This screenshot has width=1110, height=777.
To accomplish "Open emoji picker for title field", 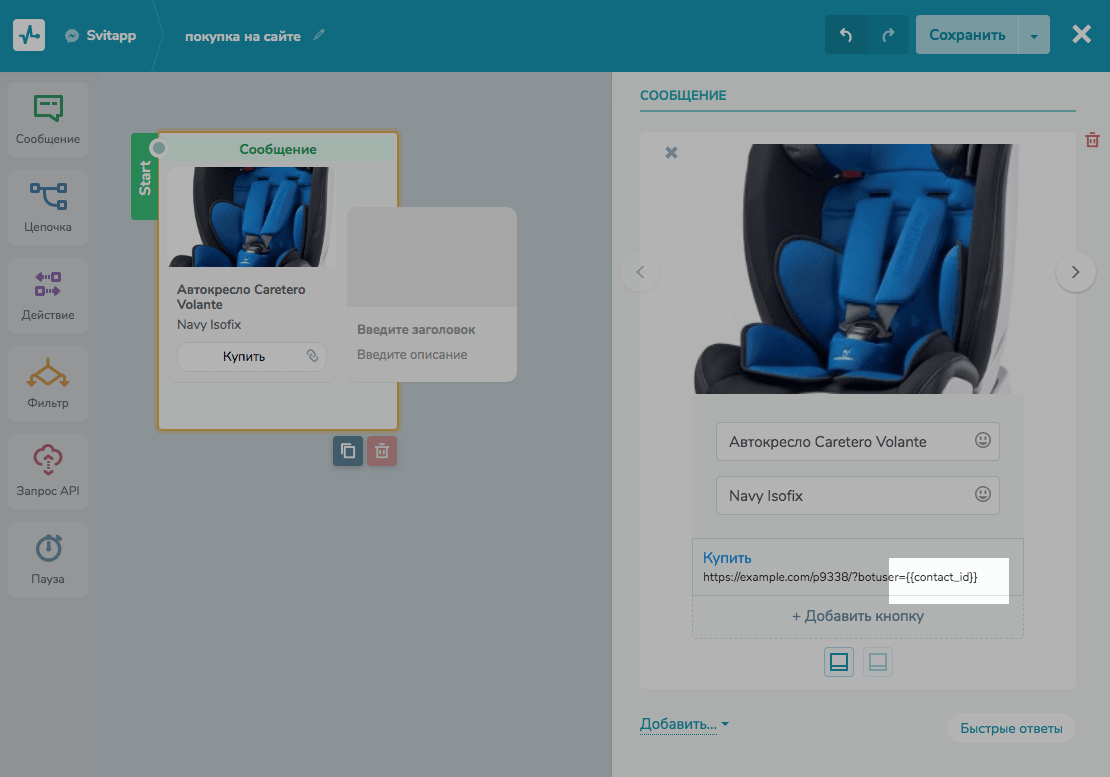I will [x=983, y=440].
